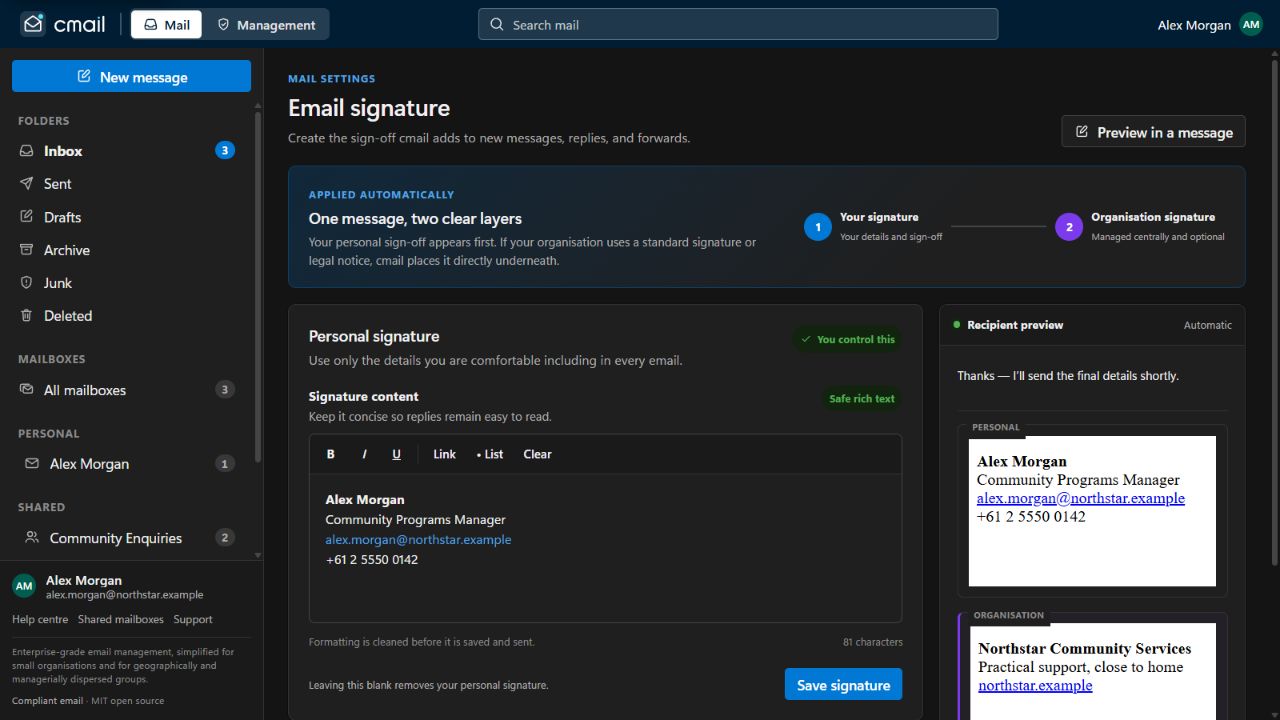Open the northstar.example link in preview
Image resolution: width=1280 pixels, height=720 pixels.
pos(1035,685)
